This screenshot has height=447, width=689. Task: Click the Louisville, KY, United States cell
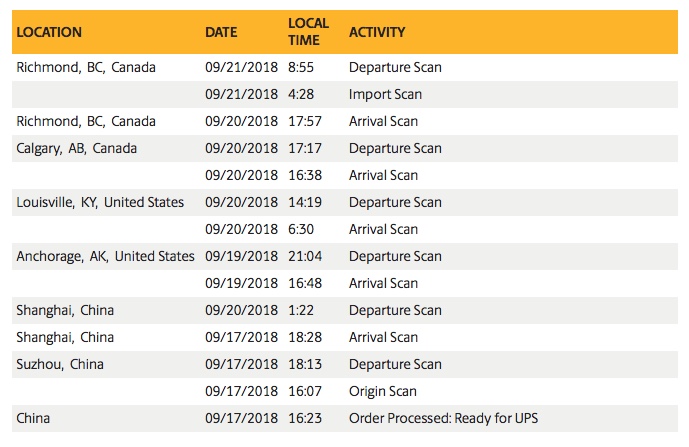point(100,202)
